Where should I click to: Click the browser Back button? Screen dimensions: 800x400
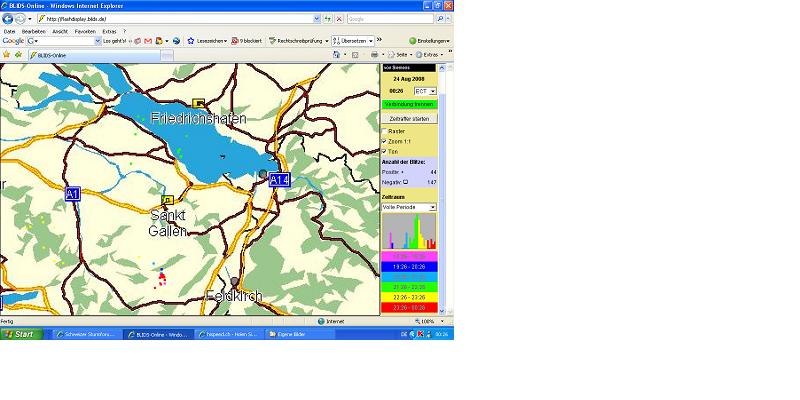click(x=8, y=19)
